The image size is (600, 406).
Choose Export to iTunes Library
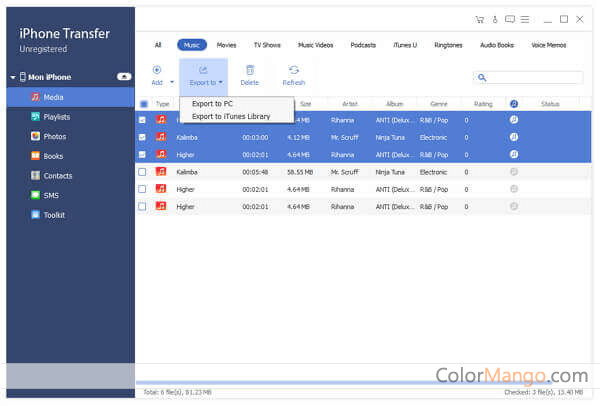coord(230,116)
